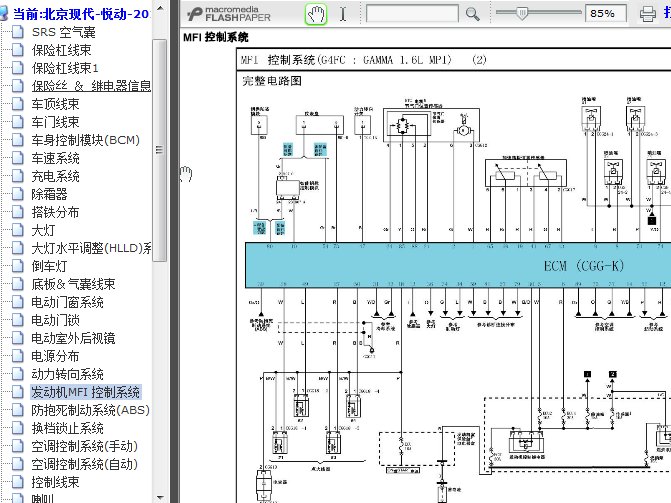Click page icon beside 动力转向系统
This screenshot has width=671, height=503.
[x=18, y=373]
